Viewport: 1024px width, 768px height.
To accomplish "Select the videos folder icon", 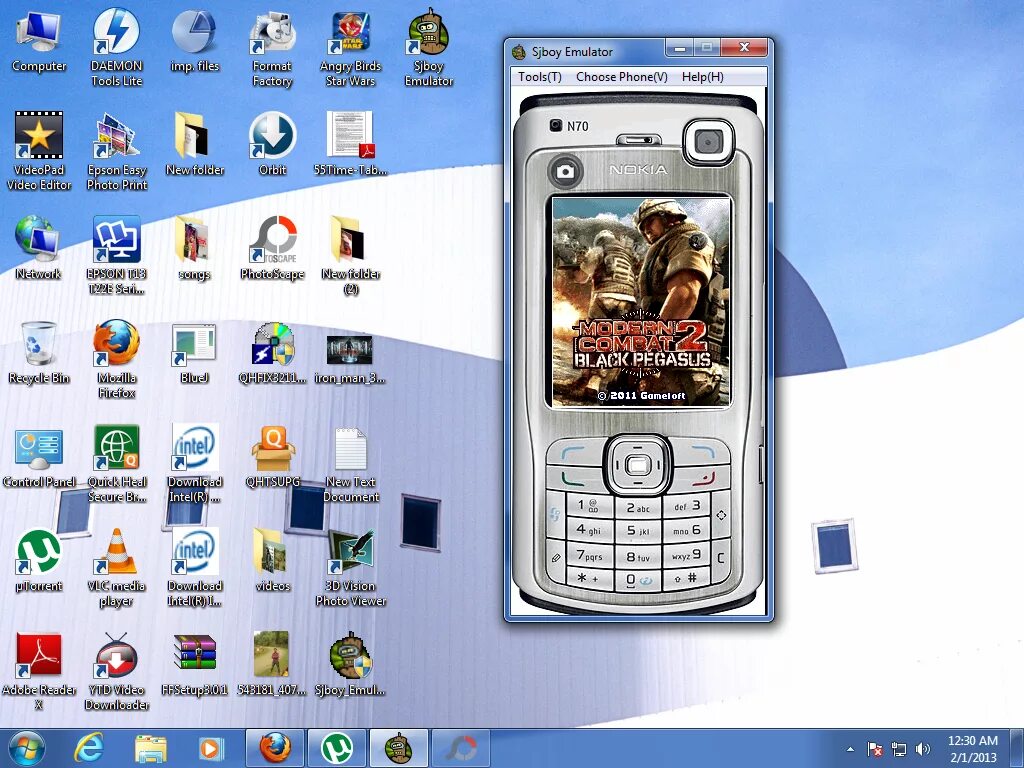I will pos(272,560).
